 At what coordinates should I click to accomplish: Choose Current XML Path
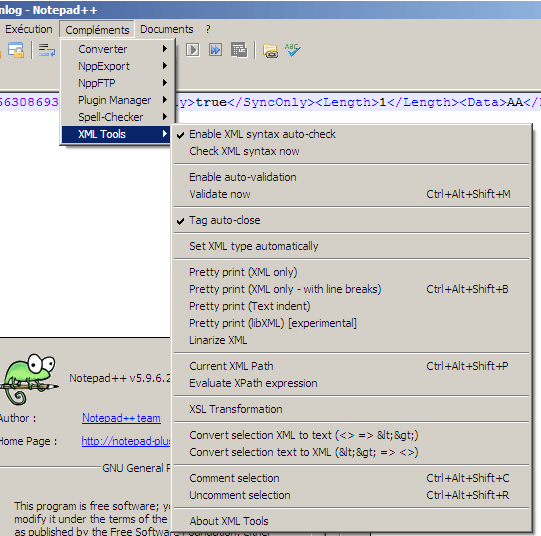coord(352,366)
